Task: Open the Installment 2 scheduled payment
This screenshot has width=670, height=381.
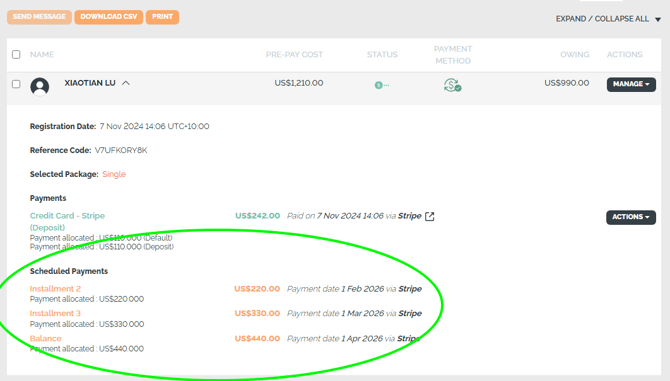Action: tap(55, 289)
